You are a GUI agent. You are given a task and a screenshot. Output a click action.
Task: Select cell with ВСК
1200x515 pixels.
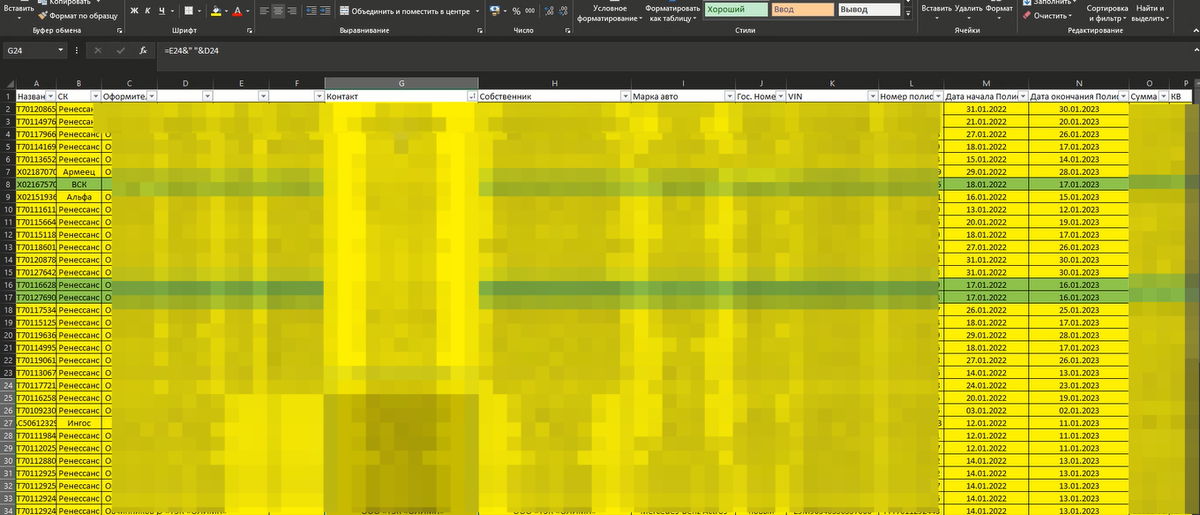point(78,185)
